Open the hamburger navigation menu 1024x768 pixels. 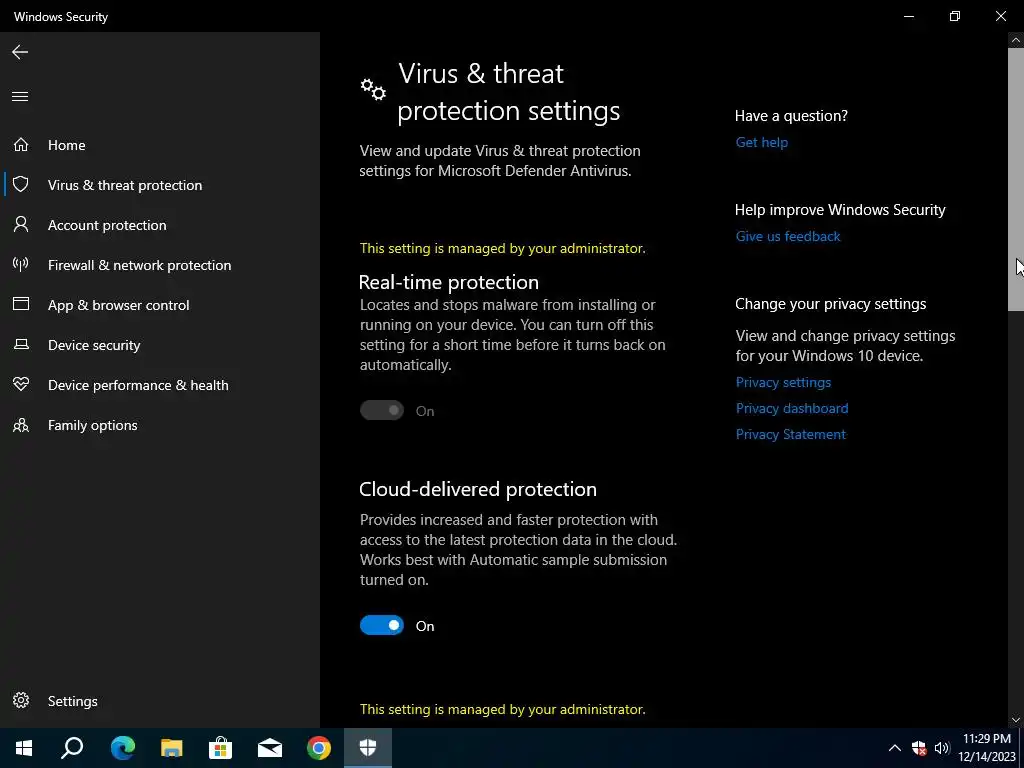pyautogui.click(x=20, y=97)
